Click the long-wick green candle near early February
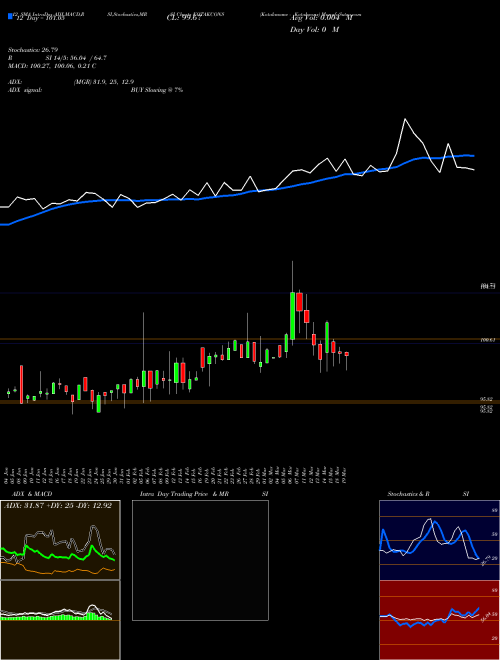Image resolution: width=500 pixels, height=660 pixels. (x=144, y=379)
